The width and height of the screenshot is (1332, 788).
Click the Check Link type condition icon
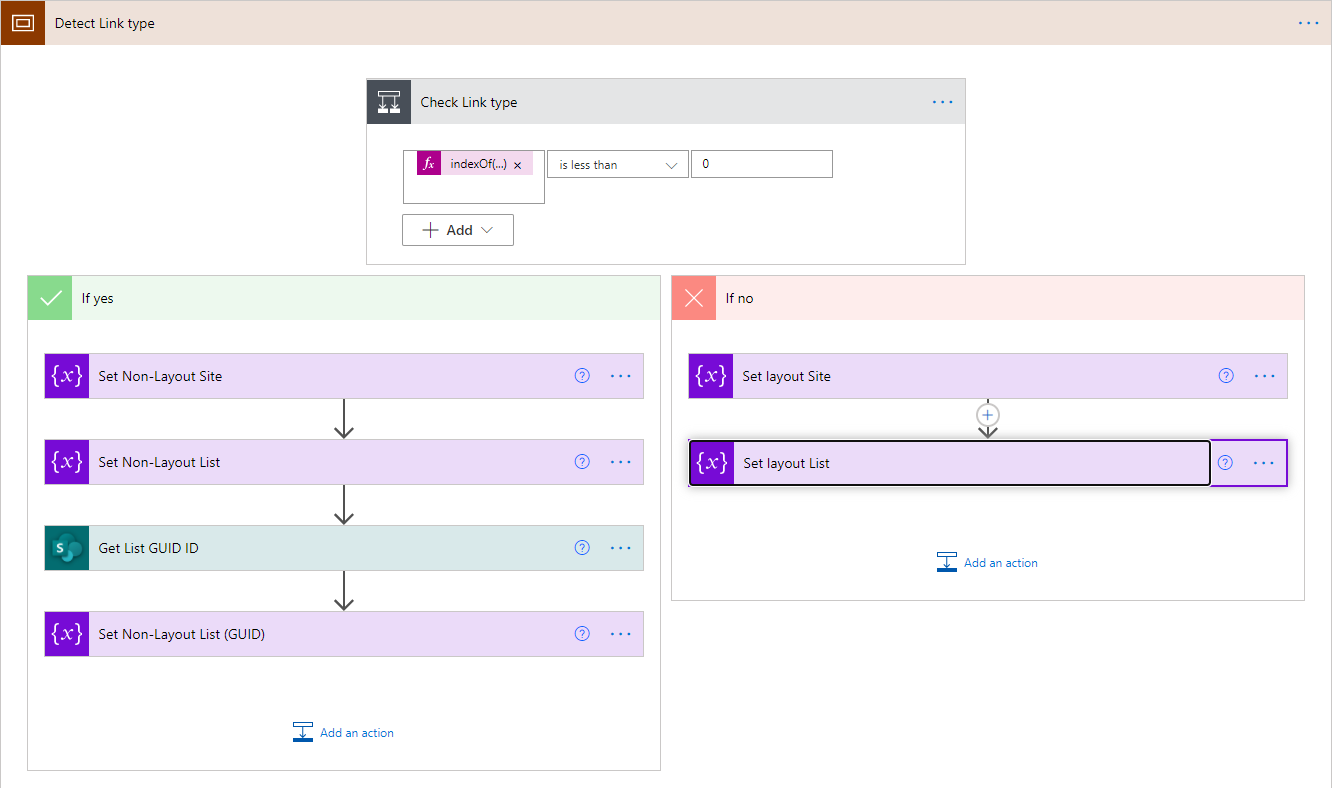pyautogui.click(x=389, y=102)
